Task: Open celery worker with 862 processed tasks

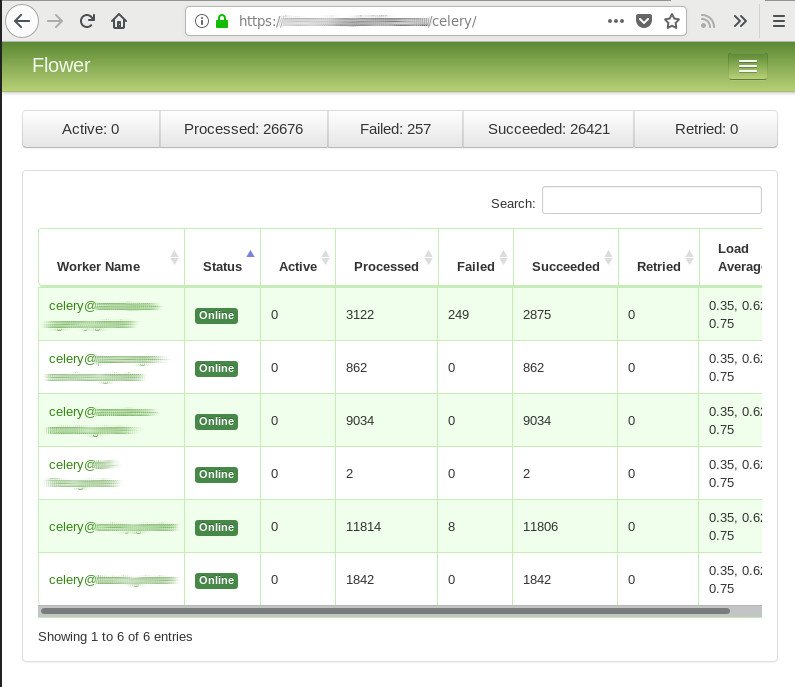Action: tap(107, 368)
